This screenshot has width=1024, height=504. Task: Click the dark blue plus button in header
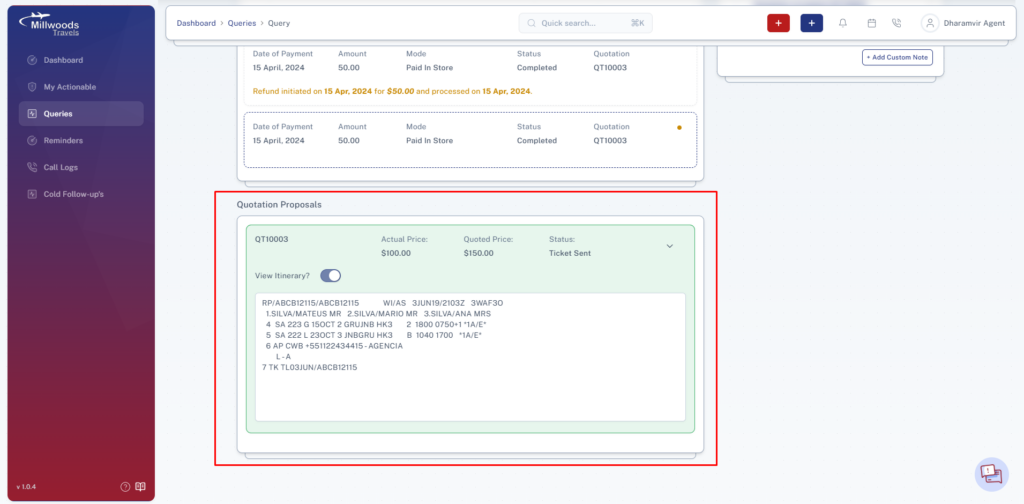coord(812,23)
